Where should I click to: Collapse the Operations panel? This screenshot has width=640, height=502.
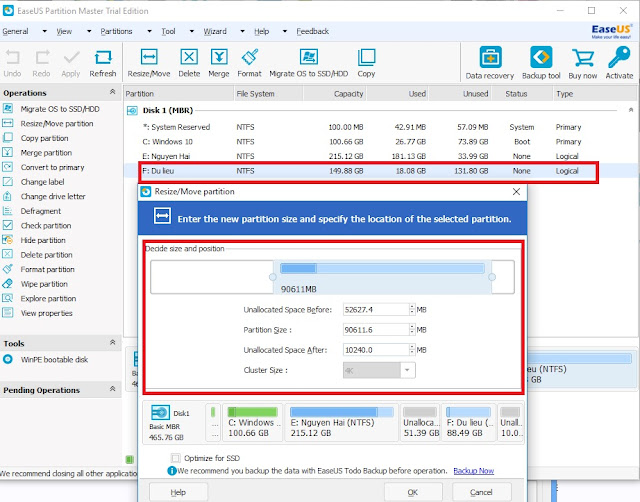(x=113, y=92)
